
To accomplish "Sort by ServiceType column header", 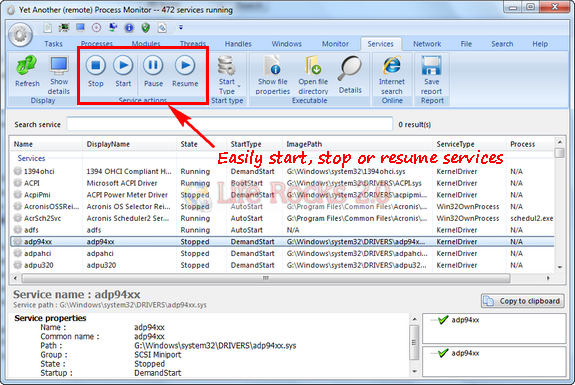I will [469, 144].
